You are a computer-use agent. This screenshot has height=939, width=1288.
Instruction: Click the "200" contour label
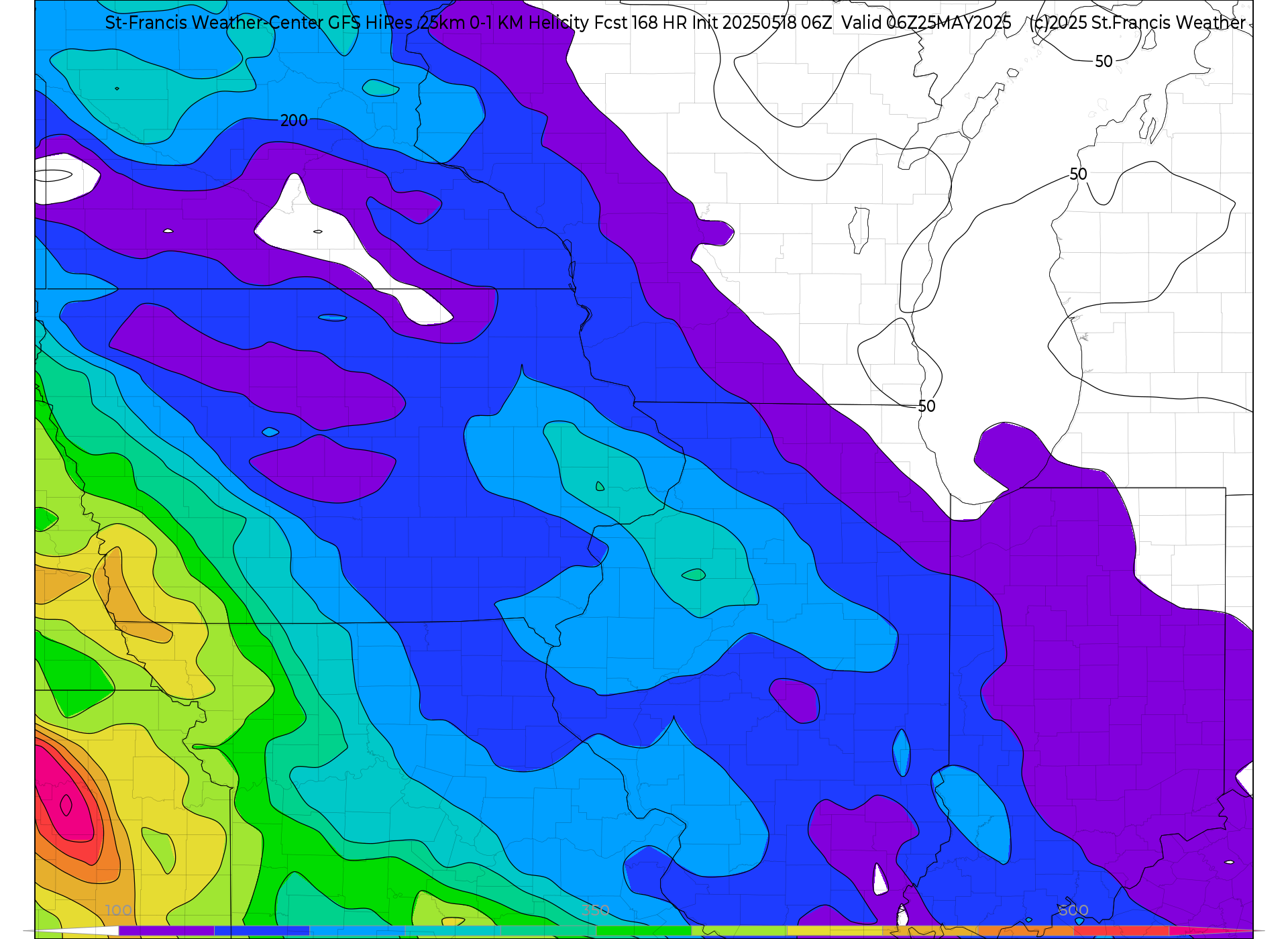(294, 121)
